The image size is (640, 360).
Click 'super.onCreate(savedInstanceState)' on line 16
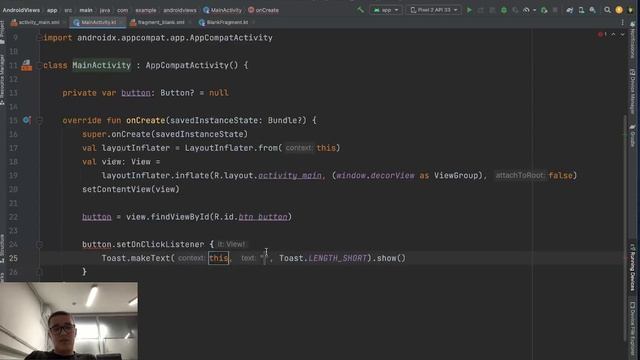[165, 134]
